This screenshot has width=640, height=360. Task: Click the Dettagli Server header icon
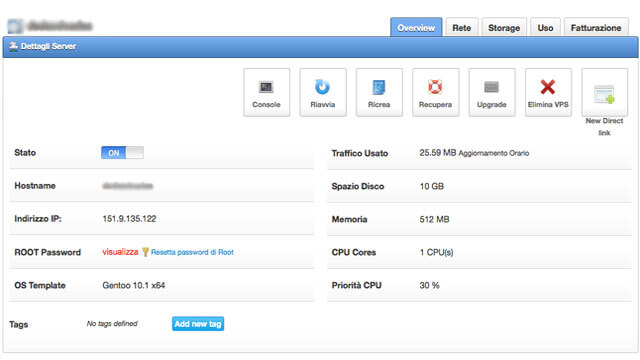click(x=13, y=46)
